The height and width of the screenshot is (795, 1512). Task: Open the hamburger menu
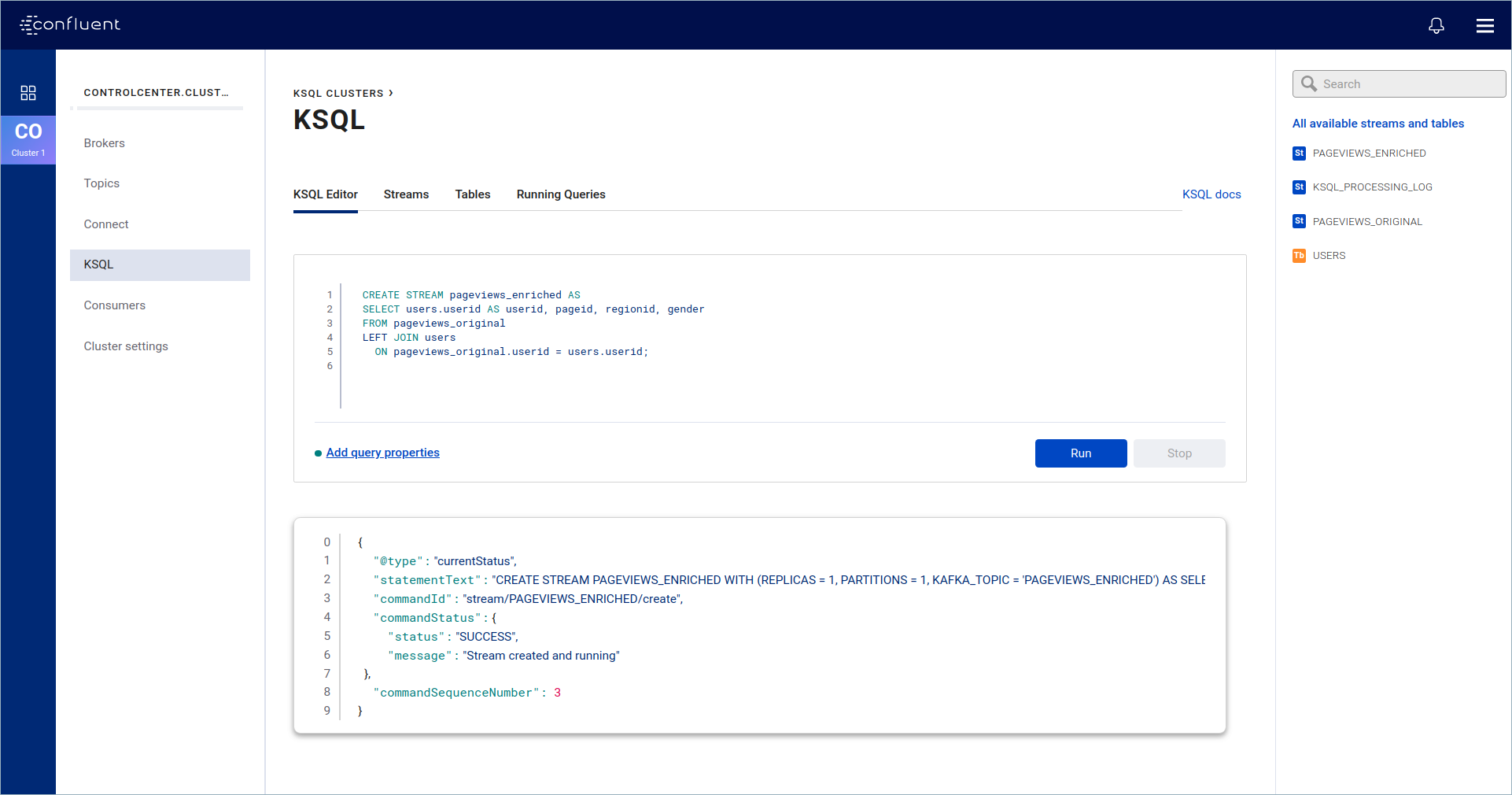click(x=1484, y=25)
